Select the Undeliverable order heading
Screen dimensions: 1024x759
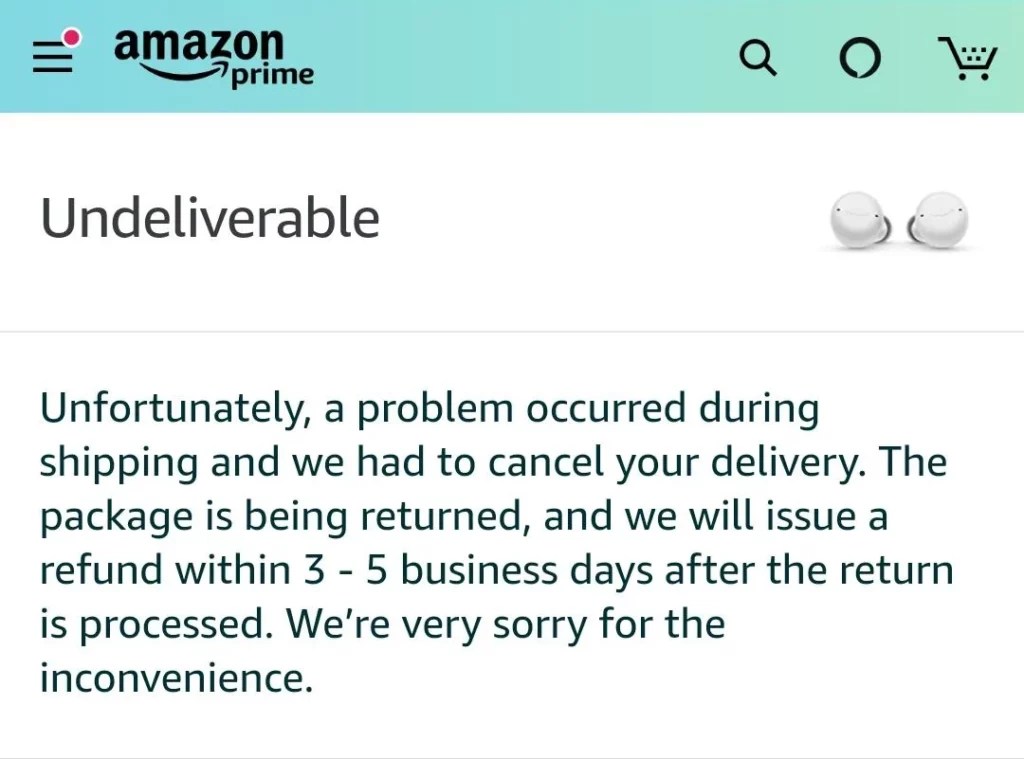tap(209, 217)
